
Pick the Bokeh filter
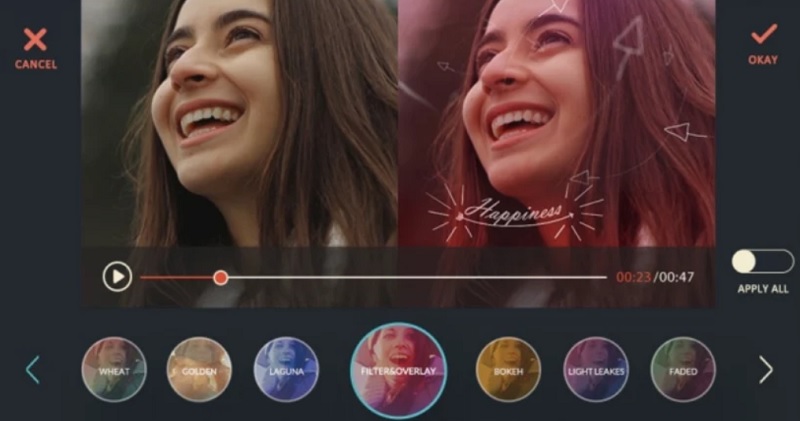tap(508, 370)
